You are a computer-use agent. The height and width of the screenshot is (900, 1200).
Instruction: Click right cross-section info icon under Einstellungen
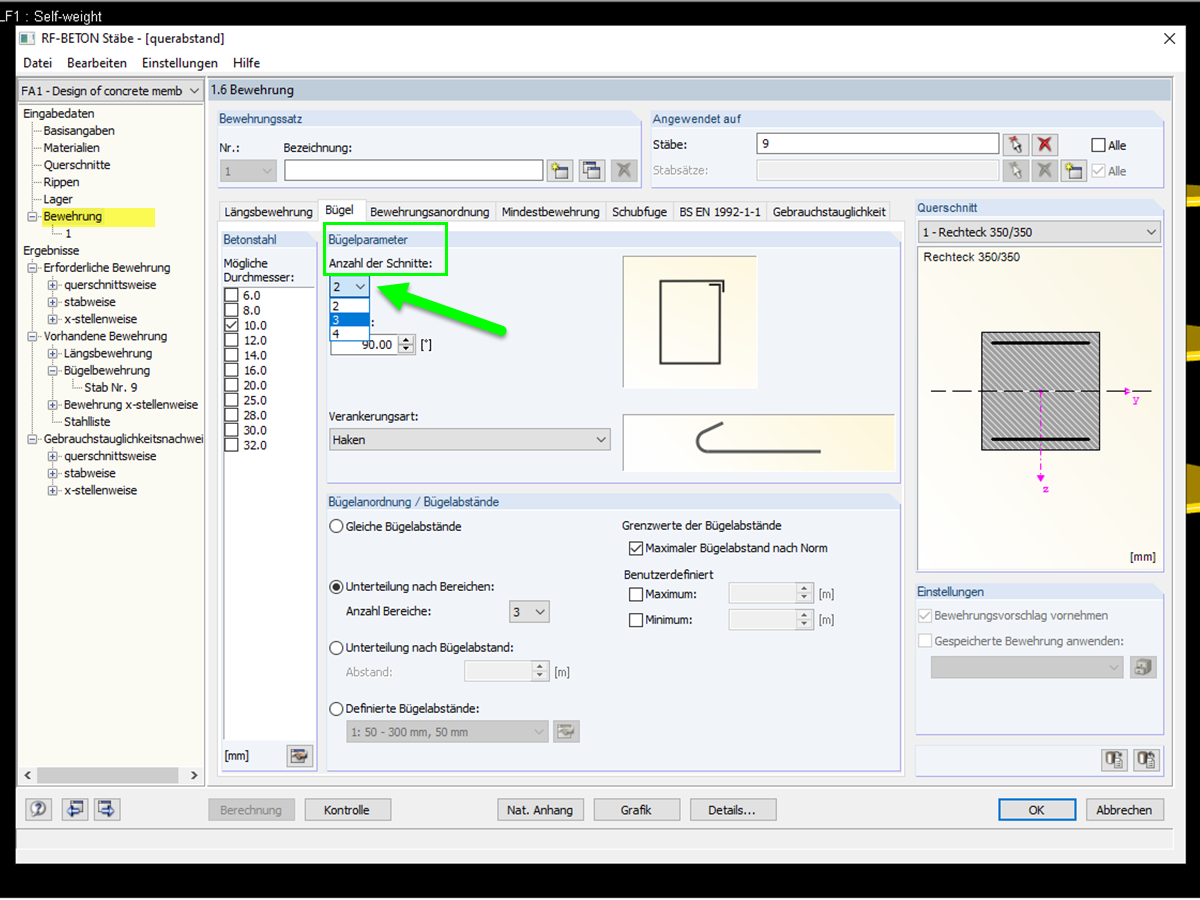pos(1147,760)
